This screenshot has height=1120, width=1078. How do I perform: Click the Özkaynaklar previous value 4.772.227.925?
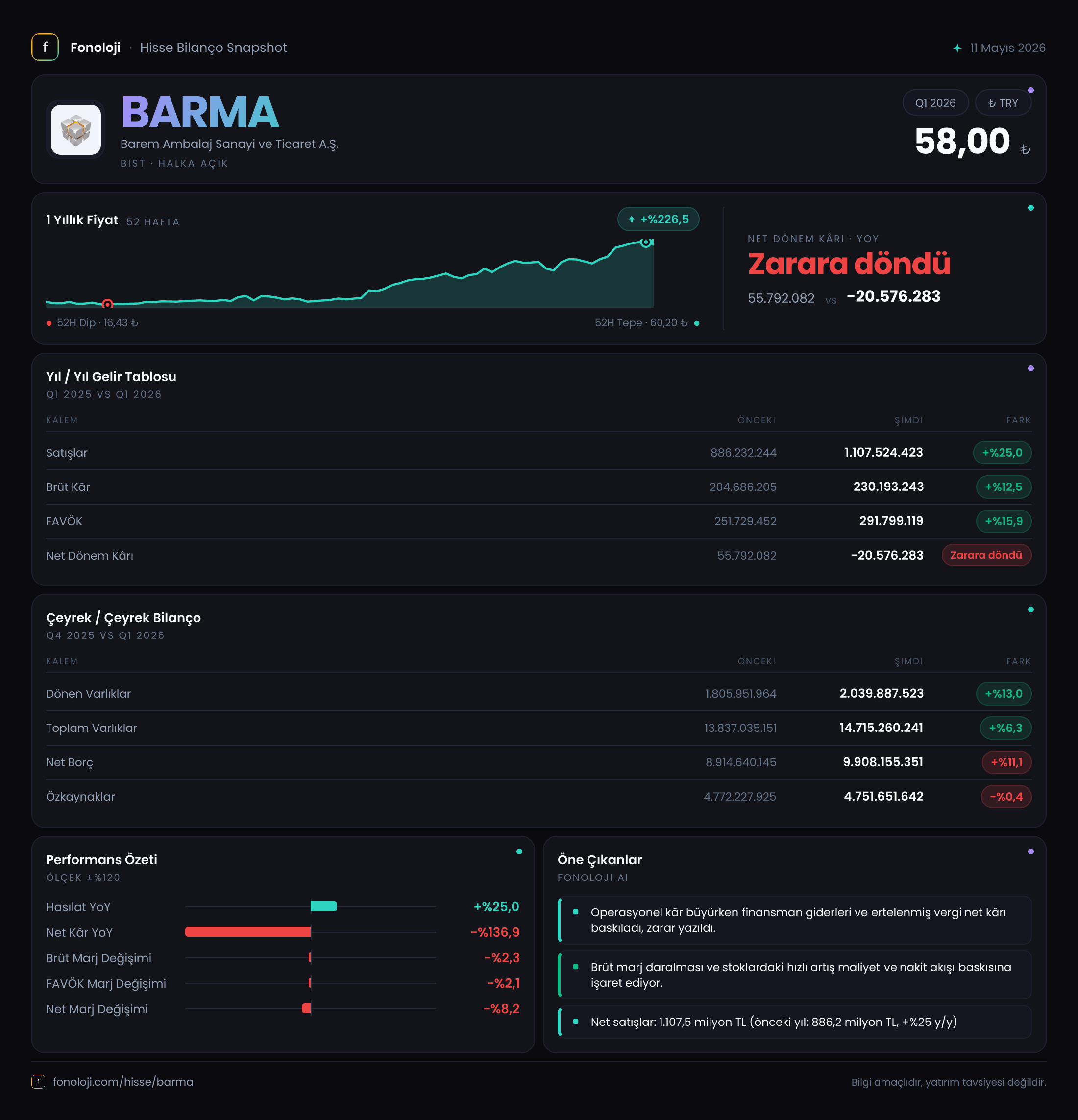click(x=740, y=797)
